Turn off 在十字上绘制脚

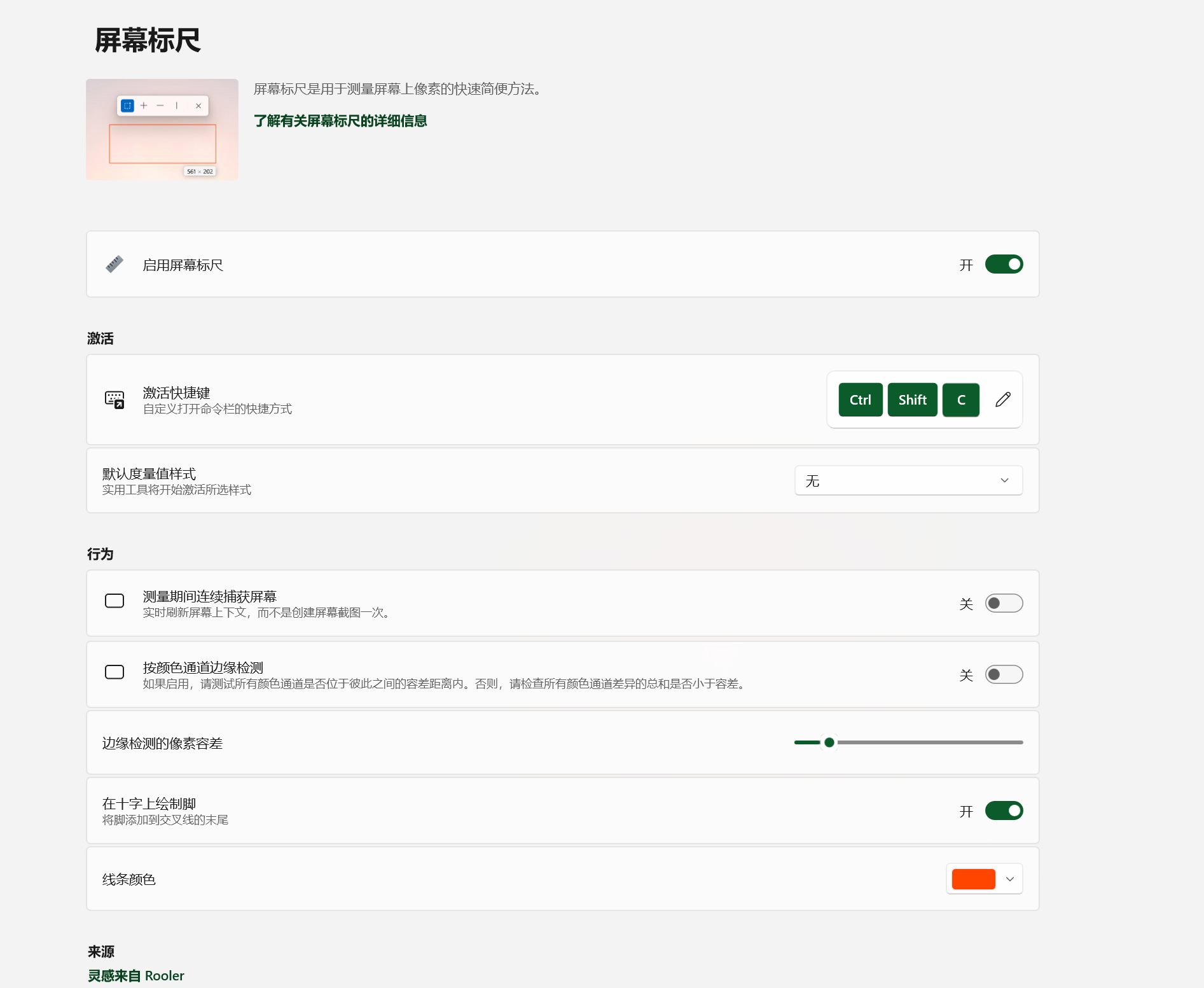[1004, 811]
